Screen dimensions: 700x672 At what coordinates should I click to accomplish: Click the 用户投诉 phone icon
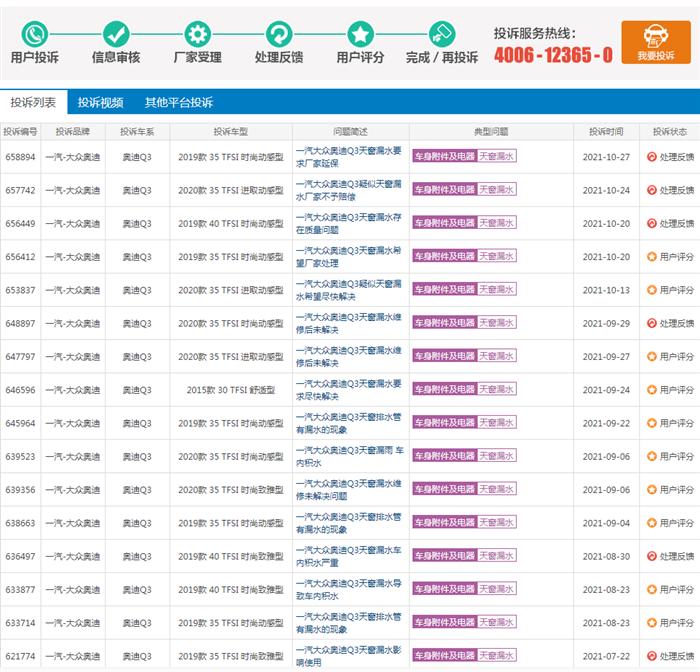[35, 34]
